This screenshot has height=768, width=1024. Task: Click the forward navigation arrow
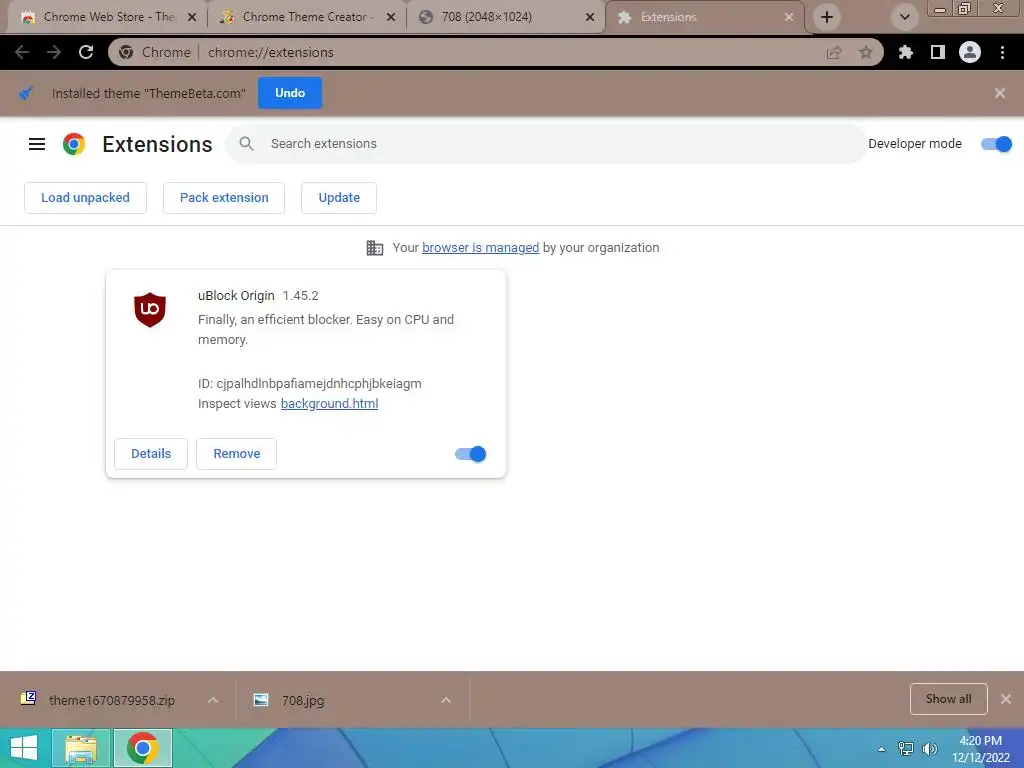(x=54, y=52)
